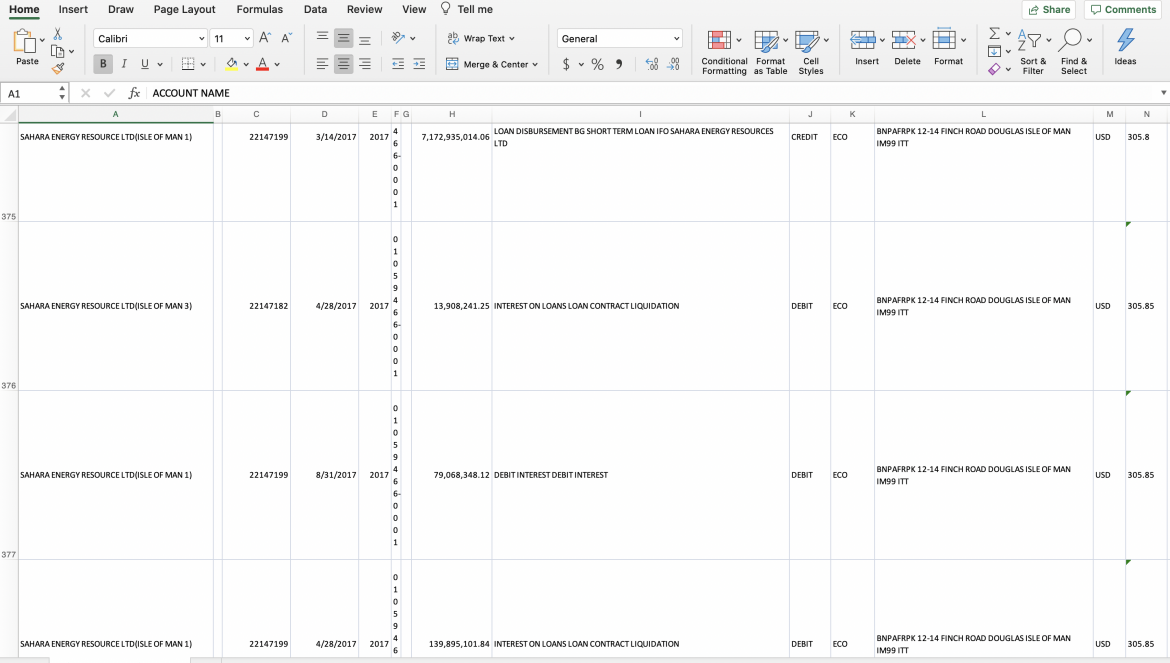Switch to the Insert tab
1170x663 pixels.
(73, 10)
